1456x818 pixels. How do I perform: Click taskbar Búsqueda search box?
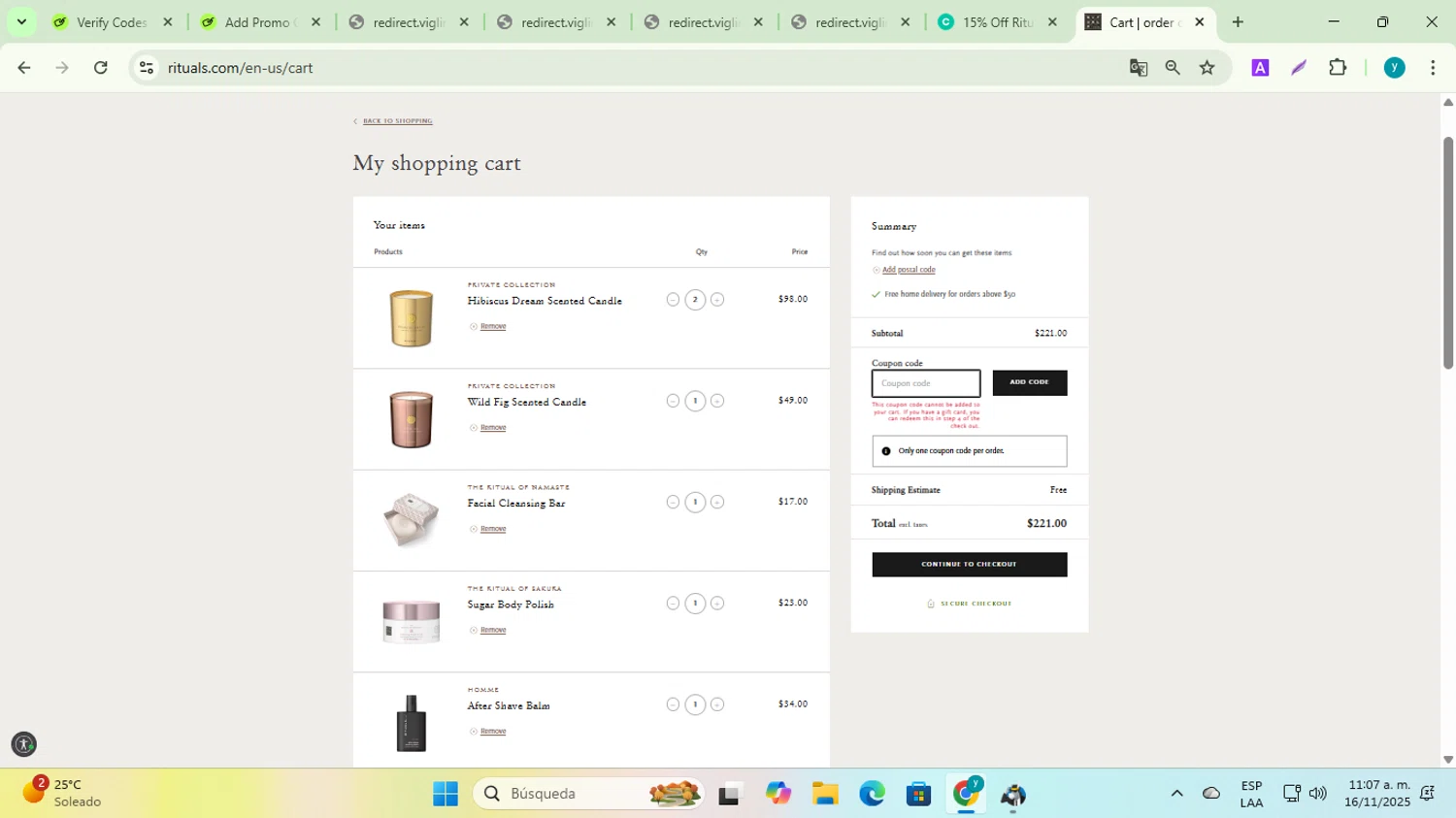click(588, 794)
